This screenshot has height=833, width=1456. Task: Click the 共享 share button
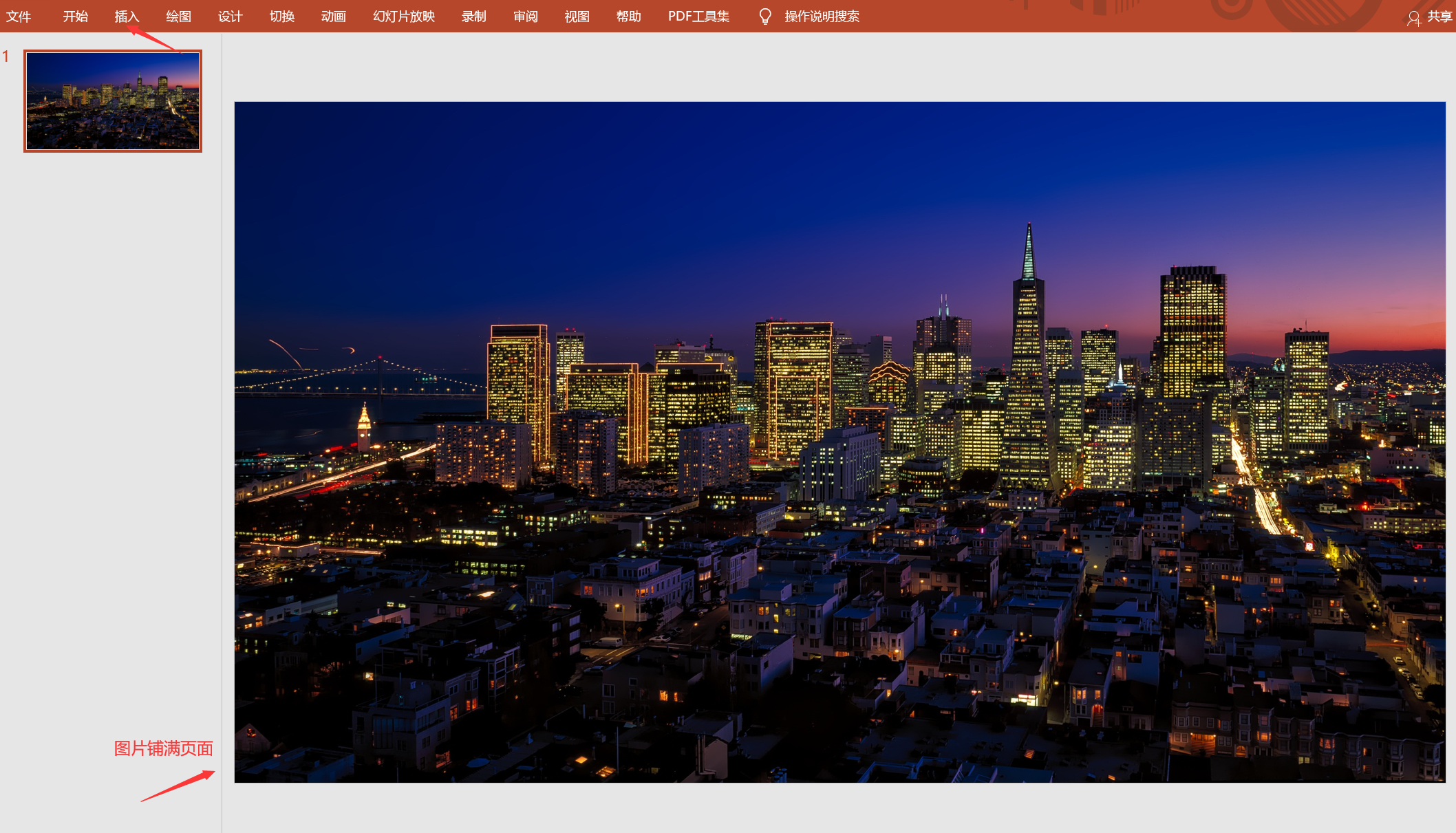pos(1439,17)
